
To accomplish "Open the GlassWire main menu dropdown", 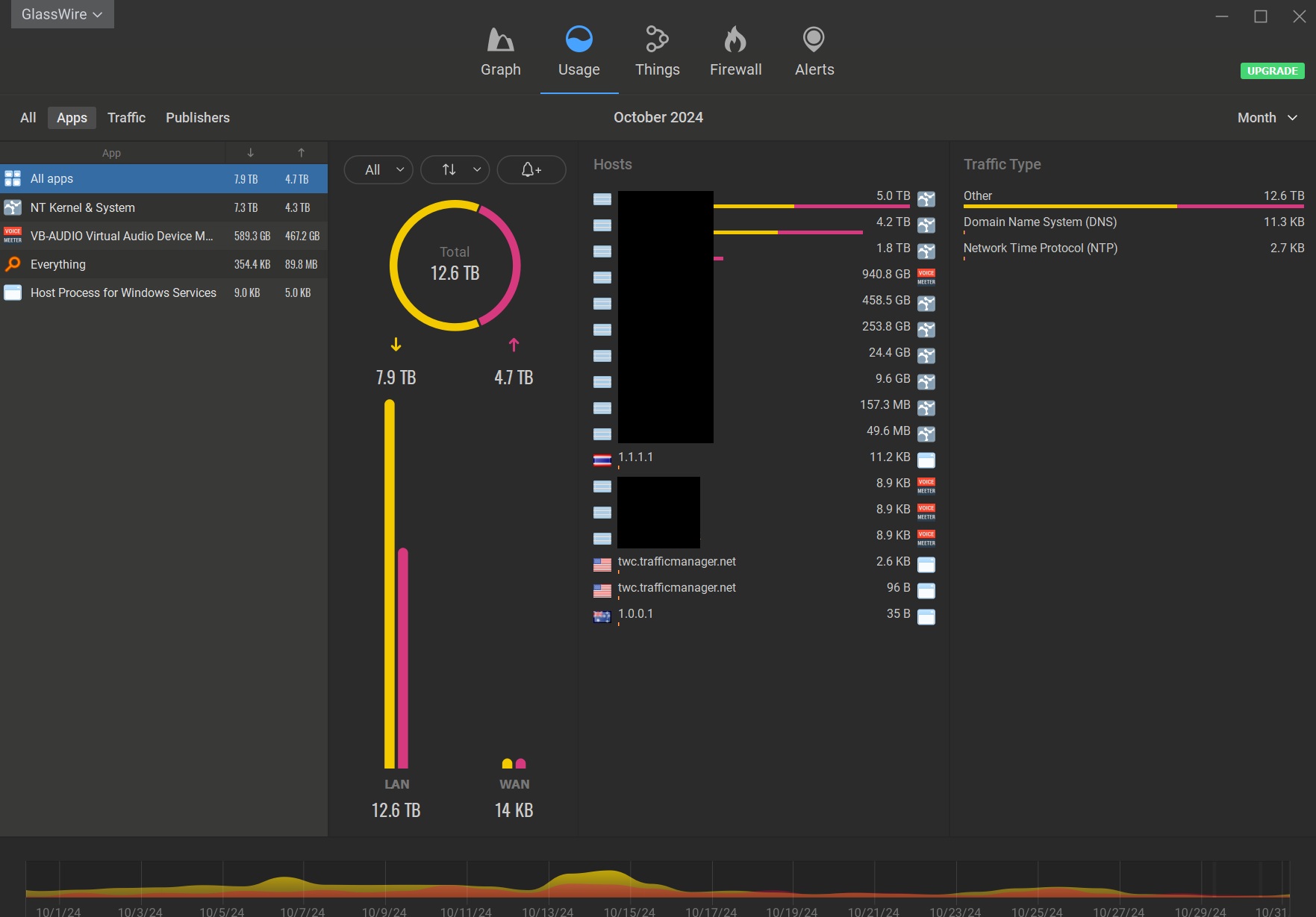I will click(62, 14).
